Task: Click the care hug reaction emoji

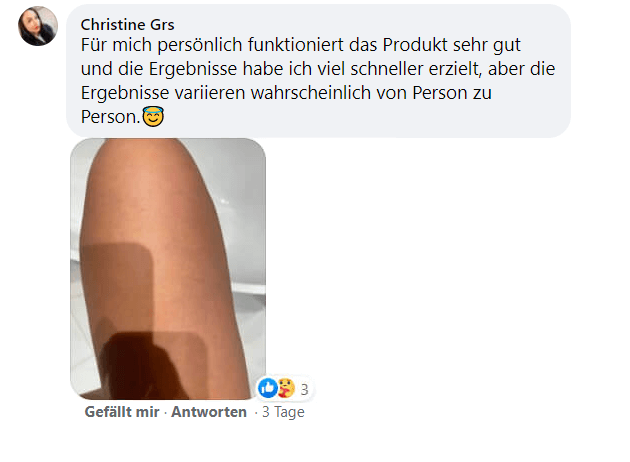Action: 286,388
